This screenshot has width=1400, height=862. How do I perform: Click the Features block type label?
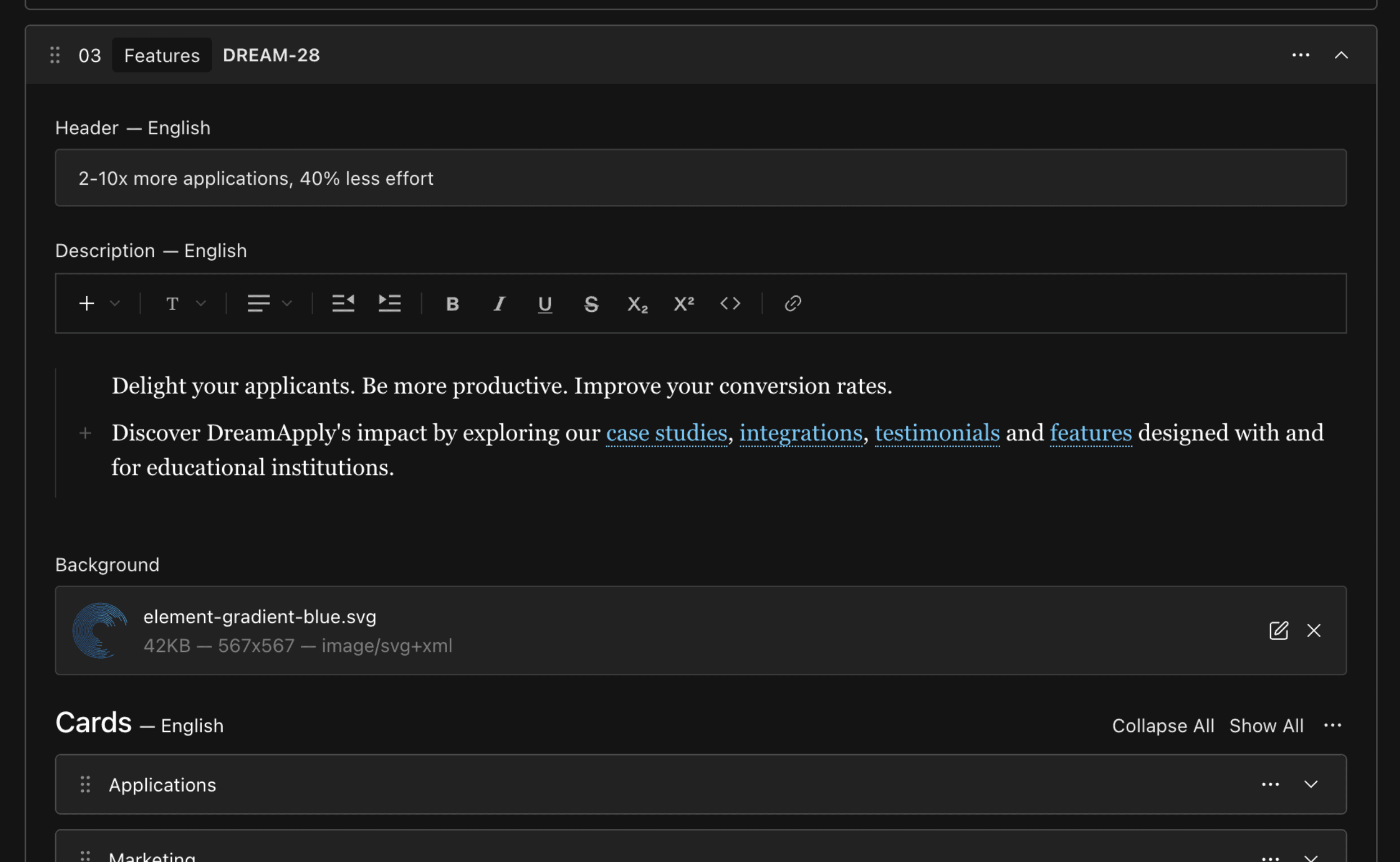pos(162,55)
